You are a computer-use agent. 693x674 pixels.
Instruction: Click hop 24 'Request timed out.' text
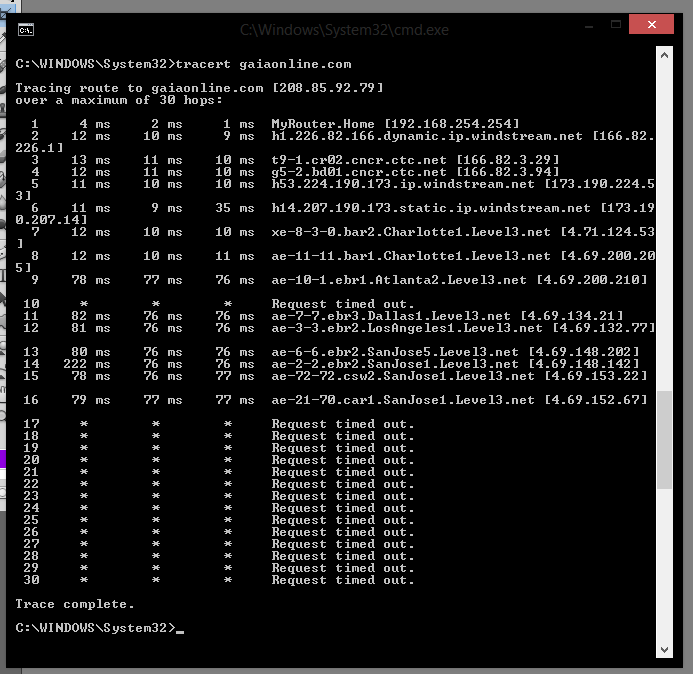coord(343,508)
